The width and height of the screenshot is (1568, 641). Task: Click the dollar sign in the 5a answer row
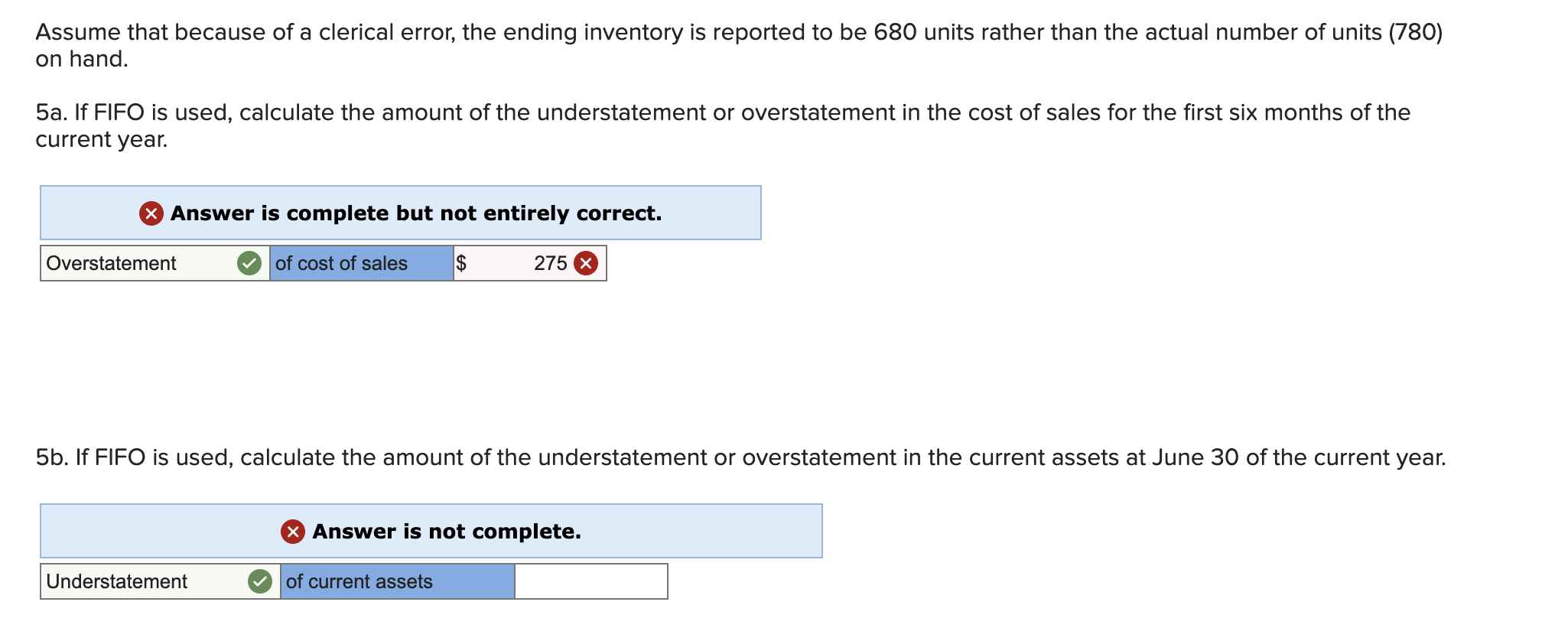(x=461, y=263)
